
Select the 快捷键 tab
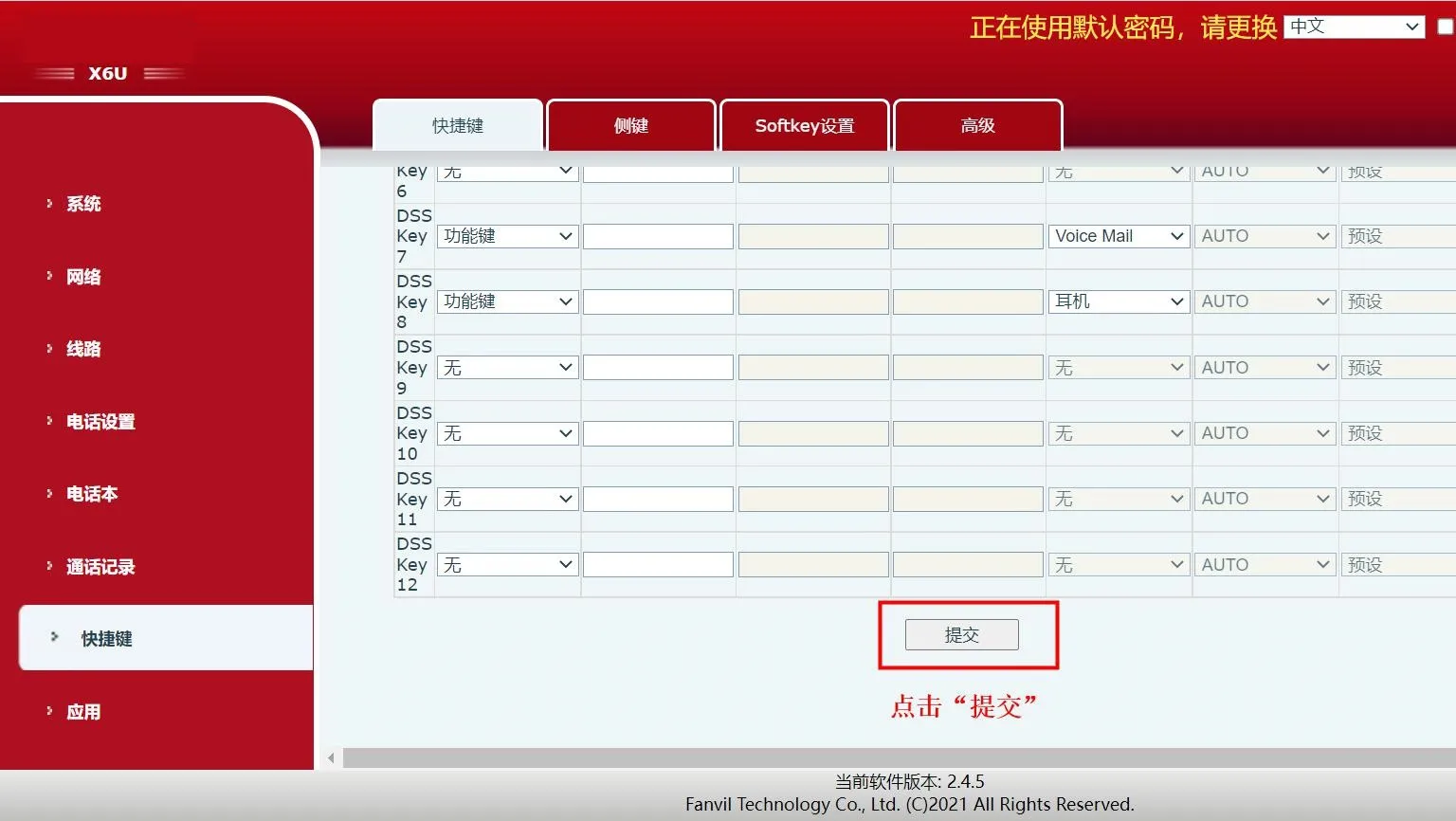point(457,124)
